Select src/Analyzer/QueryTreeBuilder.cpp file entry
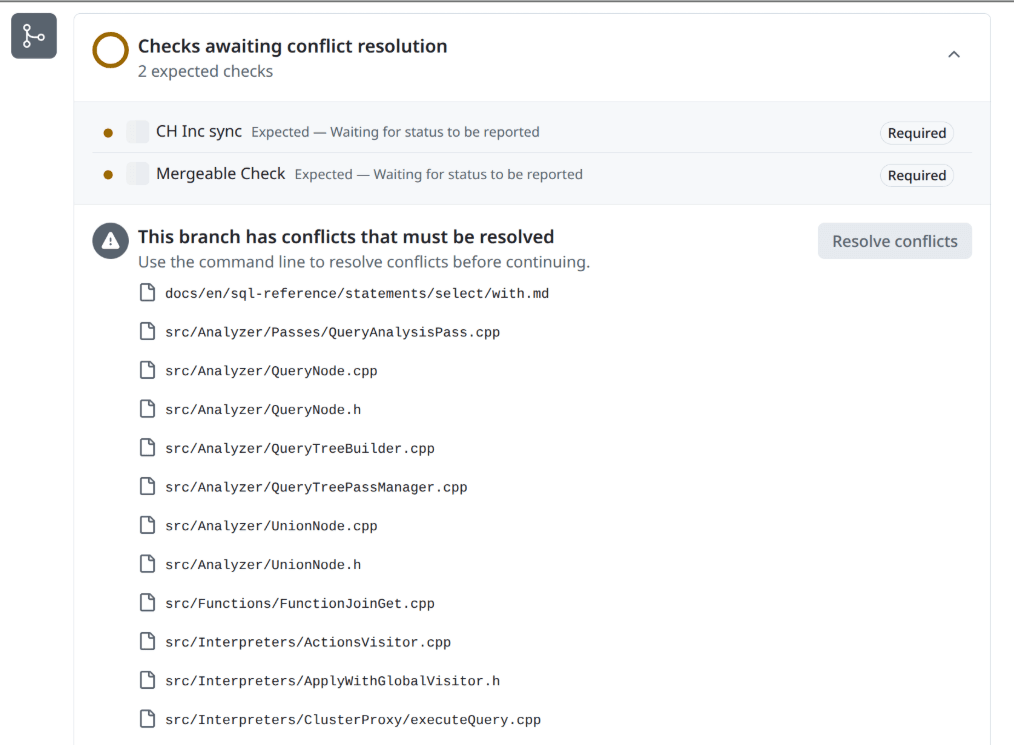The width and height of the screenshot is (1014, 745). [299, 449]
